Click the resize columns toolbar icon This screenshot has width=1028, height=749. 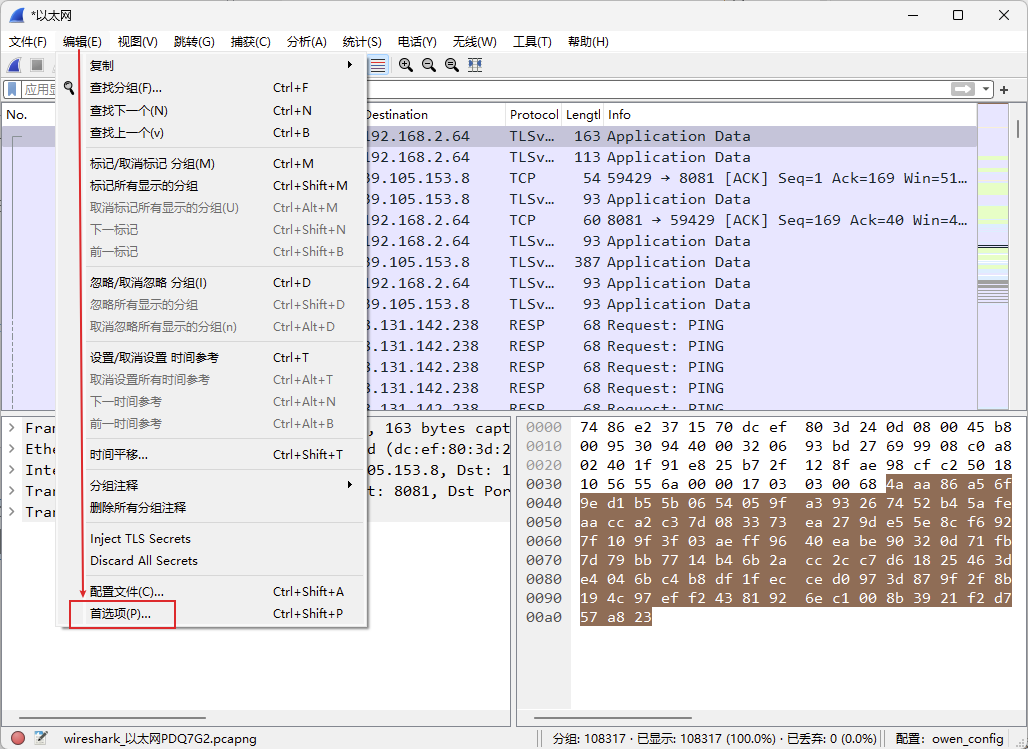[x=475, y=65]
